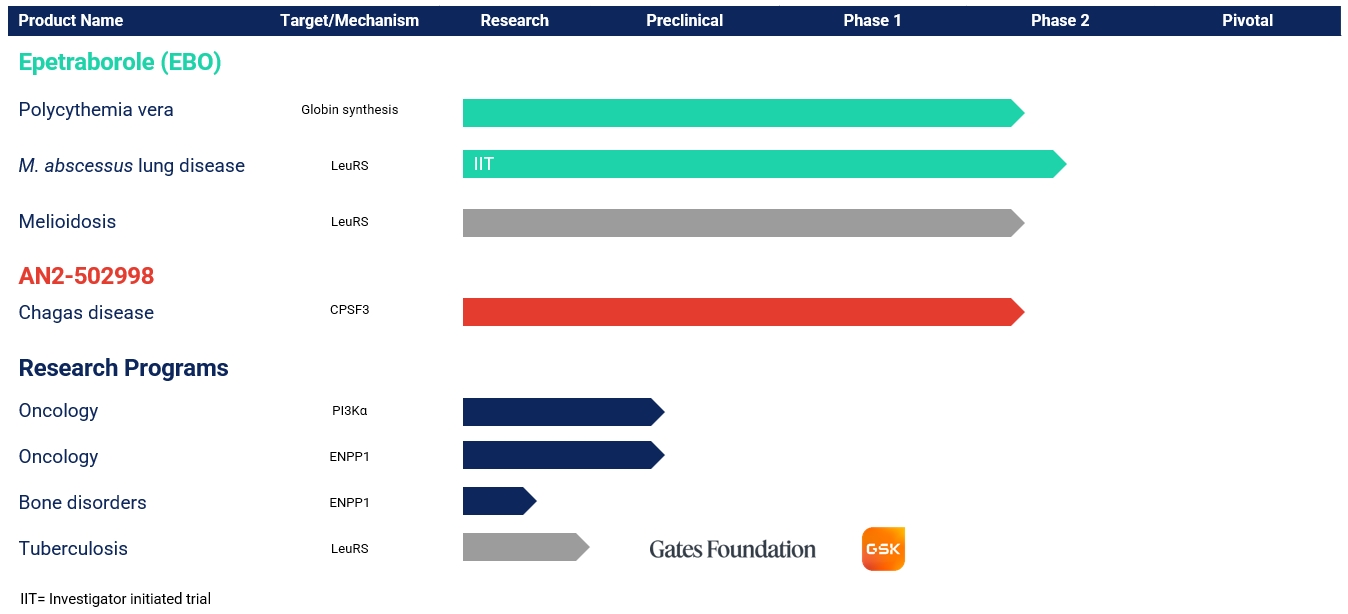
Task: Click the Globin synthesis mechanism label
Action: 349,110
